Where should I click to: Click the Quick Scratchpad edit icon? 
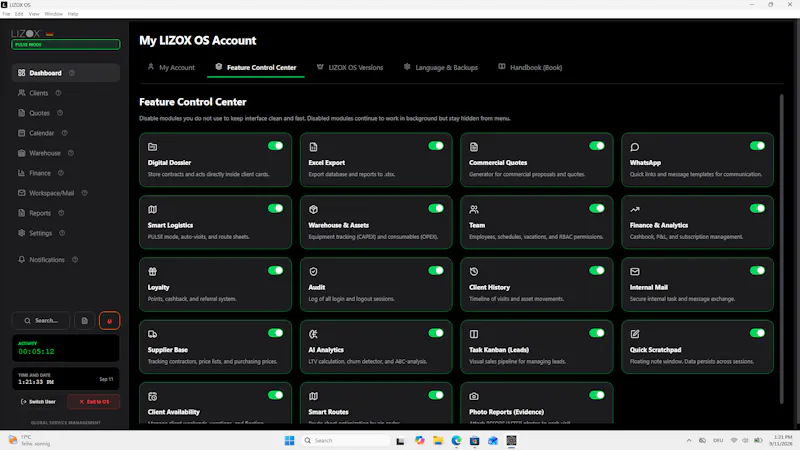(635, 334)
